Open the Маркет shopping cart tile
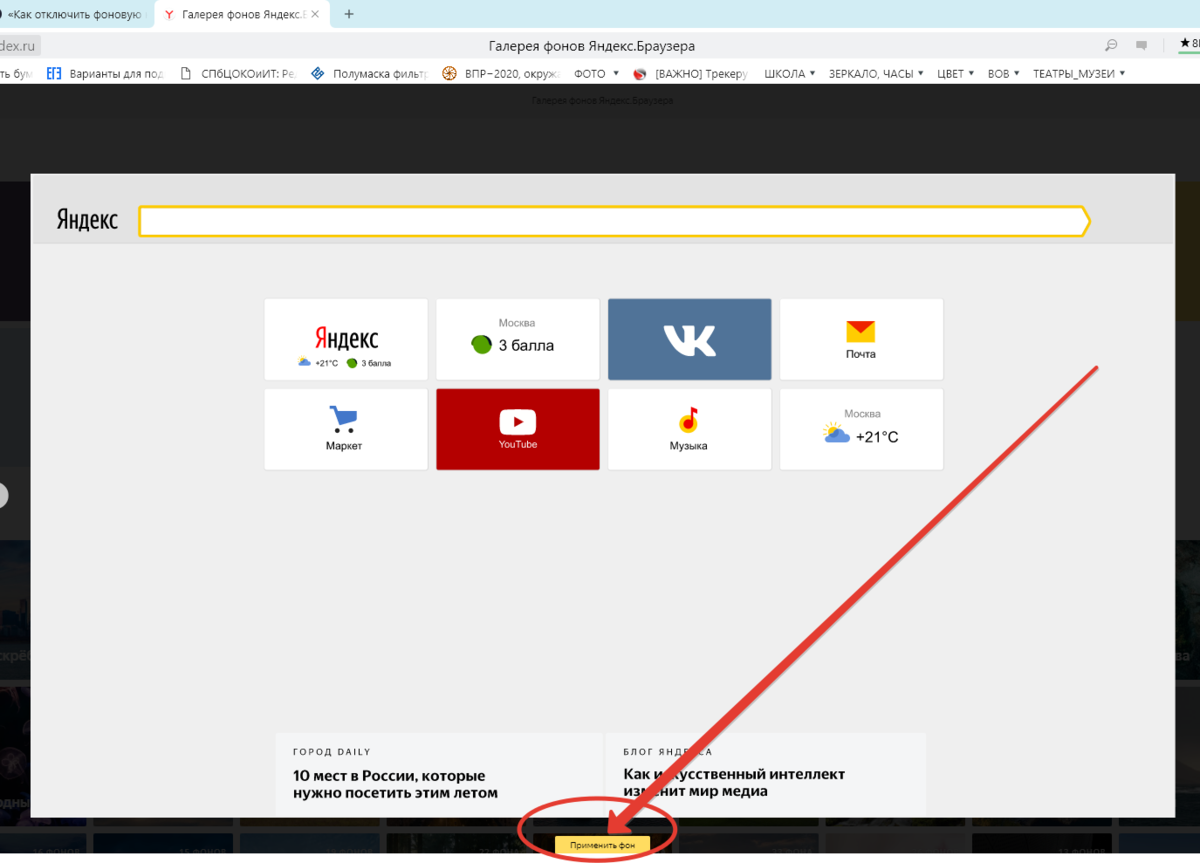 coord(345,429)
